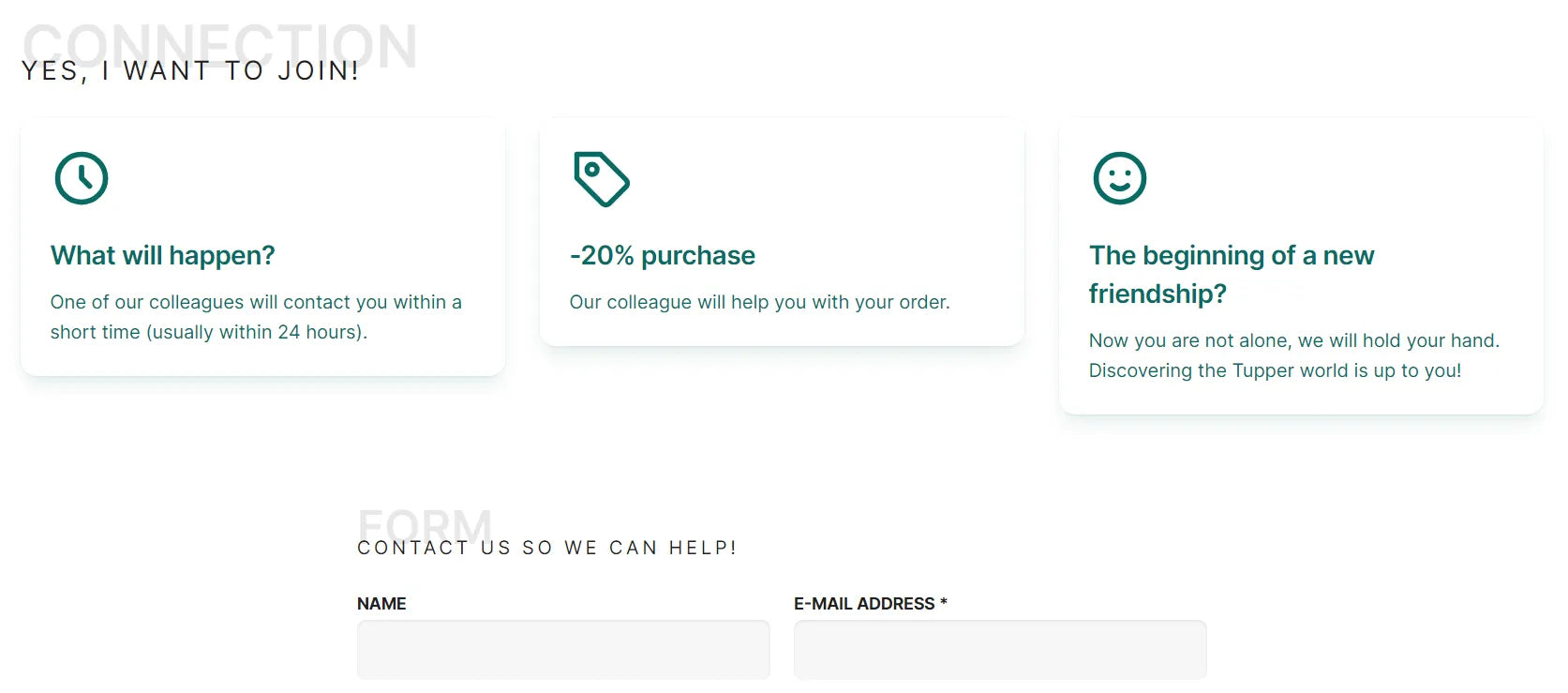Click the price tag icon
Image resolution: width=1568 pixels, height=693 pixels.
tap(601, 178)
